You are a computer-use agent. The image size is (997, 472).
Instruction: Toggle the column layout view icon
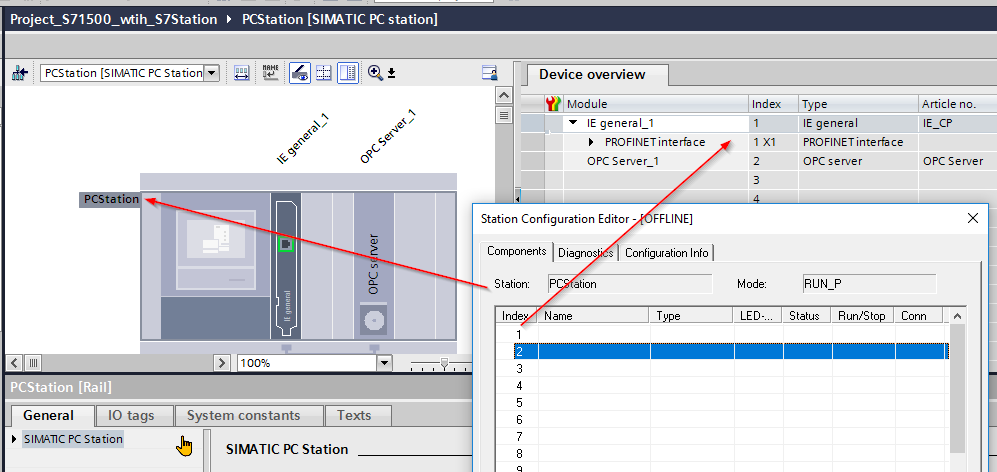tap(348, 73)
